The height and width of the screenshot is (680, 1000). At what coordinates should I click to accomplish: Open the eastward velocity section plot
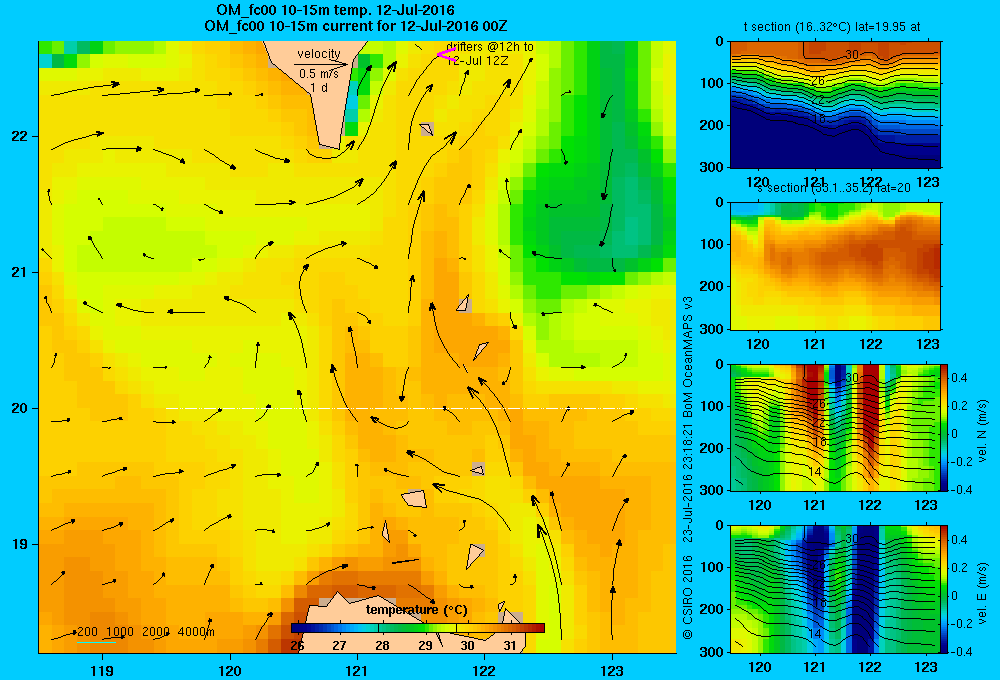(835, 588)
